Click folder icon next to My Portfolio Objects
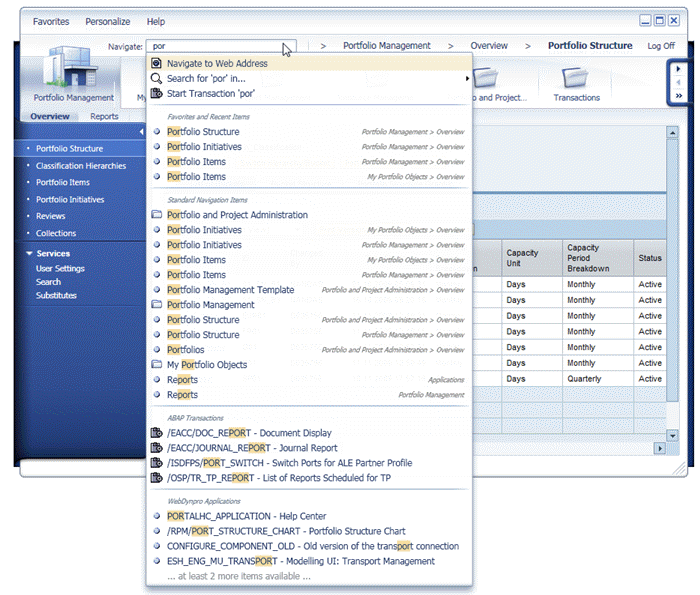This screenshot has width=700, height=595. [156, 364]
